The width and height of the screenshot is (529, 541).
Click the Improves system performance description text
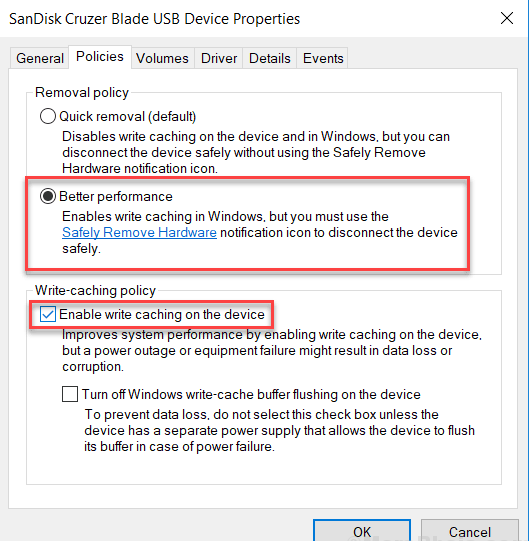(x=272, y=351)
